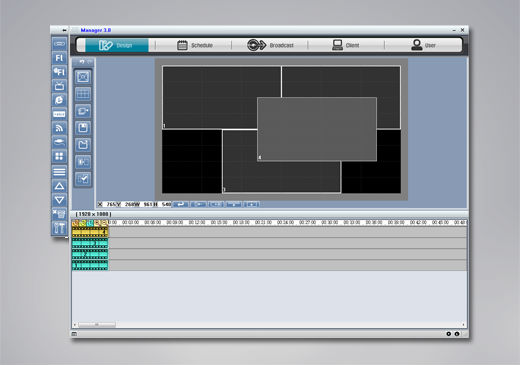Select the light gray zone 4 in canvas
Screen dimensions: 520x365
click(x=317, y=129)
